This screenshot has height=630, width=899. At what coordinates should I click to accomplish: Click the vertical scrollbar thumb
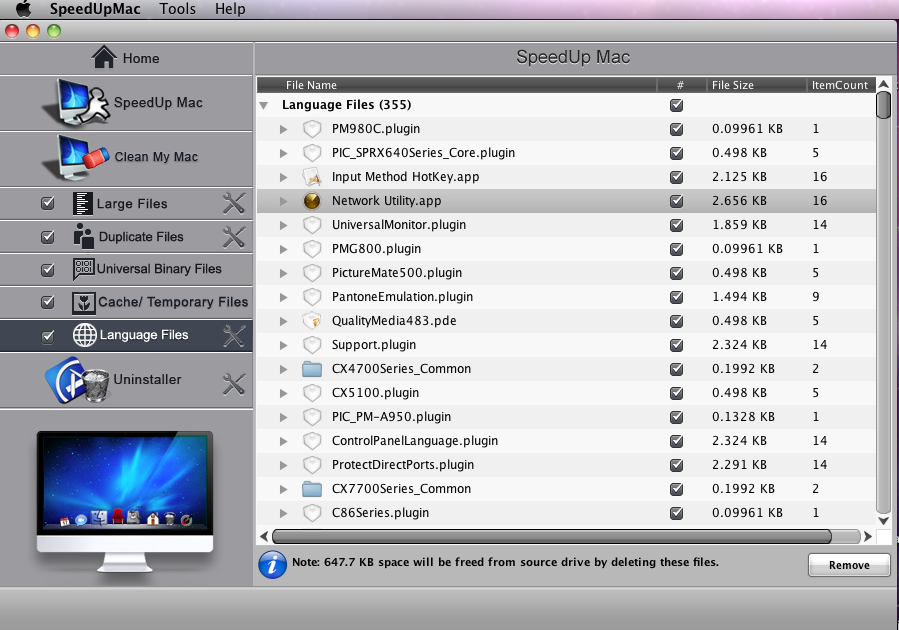884,105
